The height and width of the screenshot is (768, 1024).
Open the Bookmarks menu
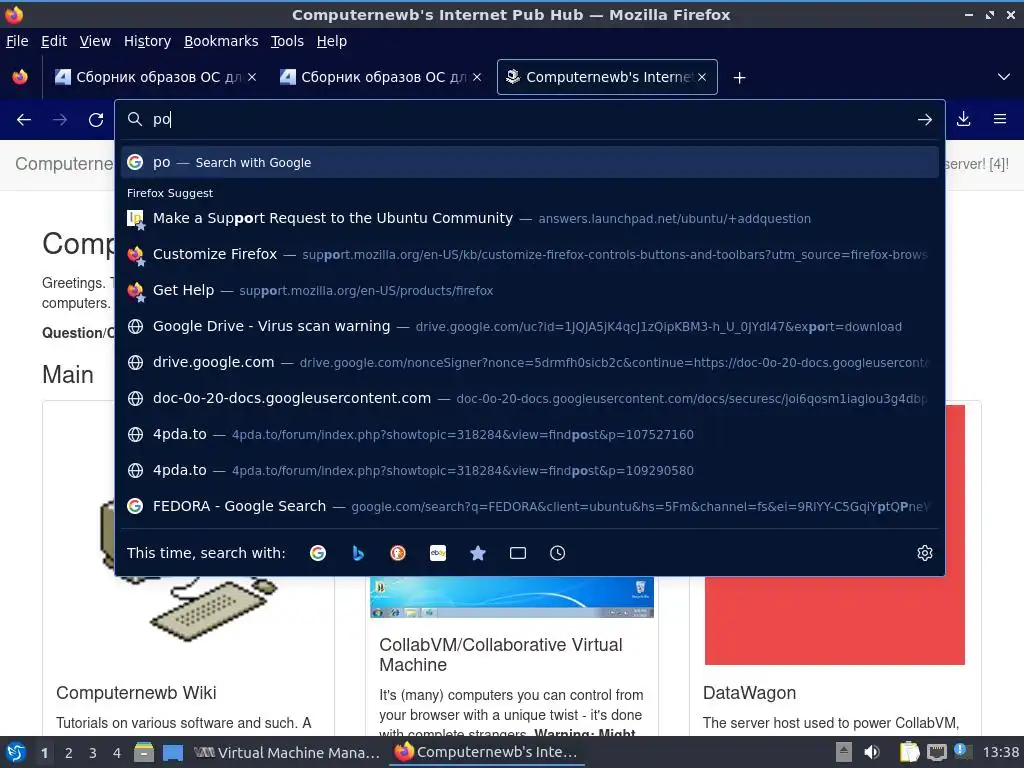coord(221,41)
